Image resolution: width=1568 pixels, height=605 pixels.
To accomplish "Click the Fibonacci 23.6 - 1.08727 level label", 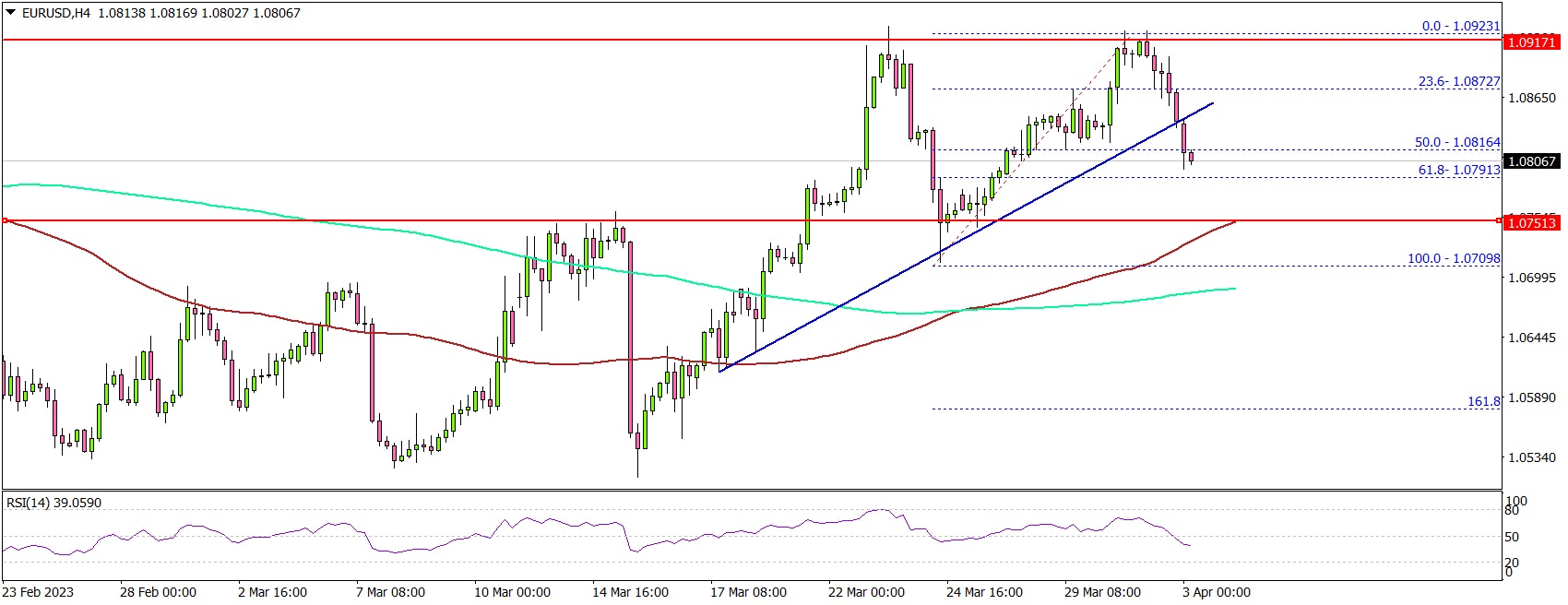I will (1458, 82).
